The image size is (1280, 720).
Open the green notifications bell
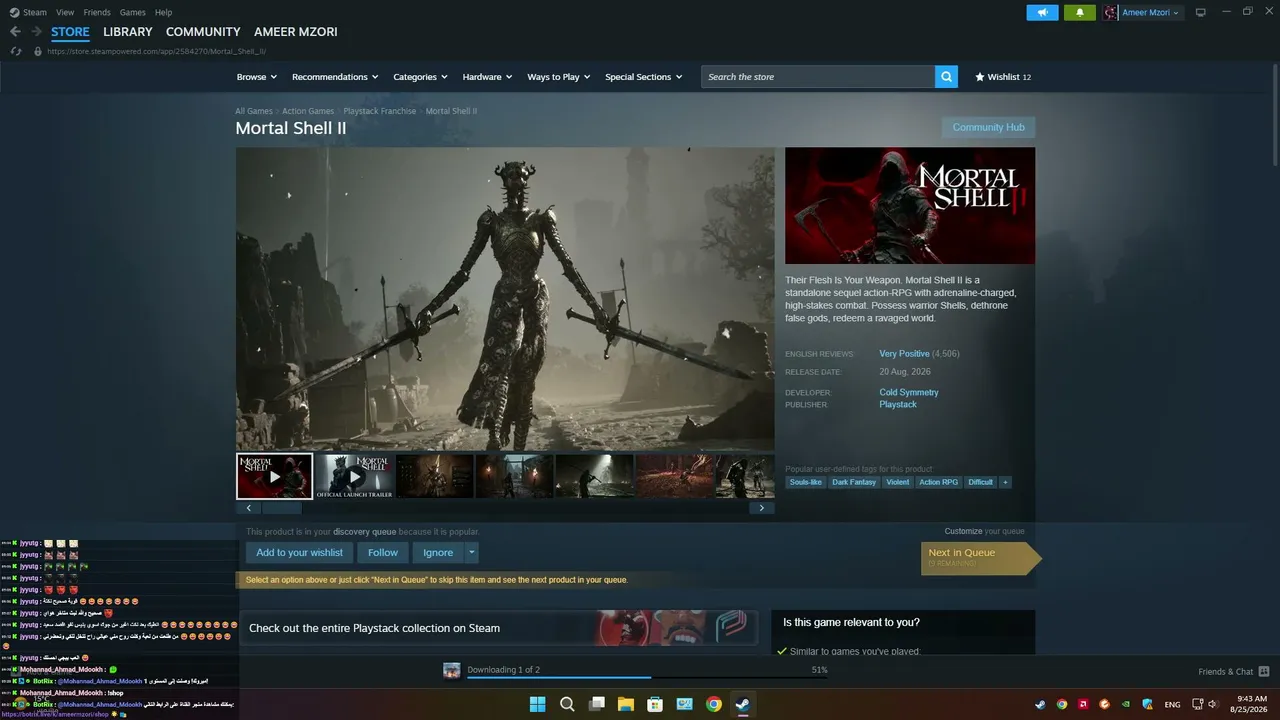(1079, 12)
